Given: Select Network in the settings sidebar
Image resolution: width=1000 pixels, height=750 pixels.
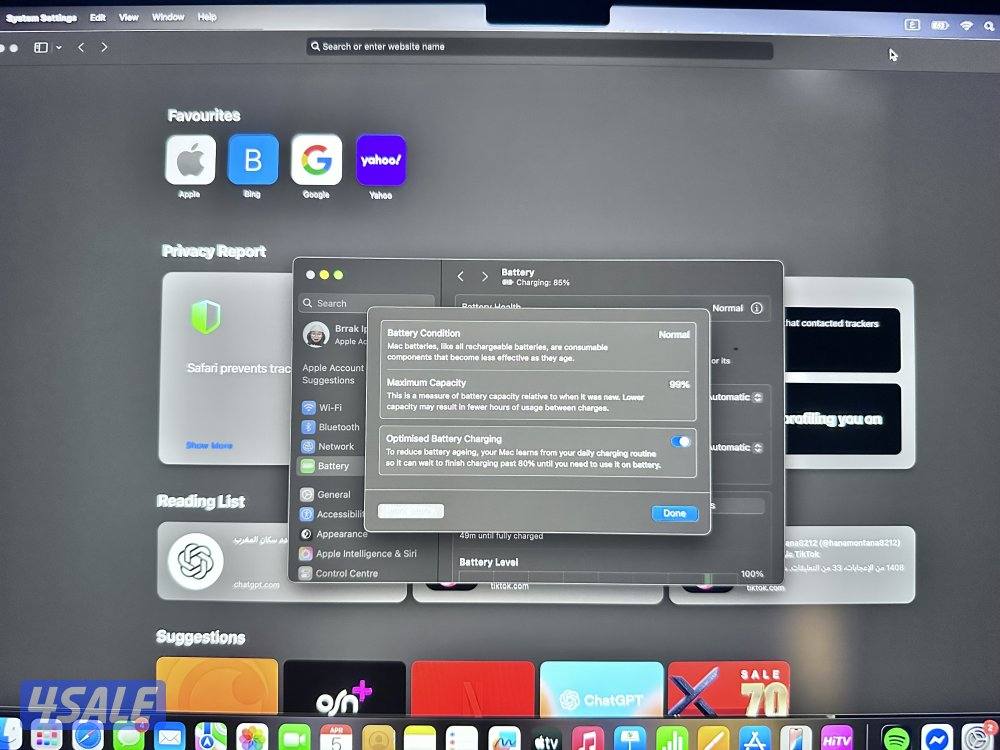Looking at the screenshot, I should point(330,446).
